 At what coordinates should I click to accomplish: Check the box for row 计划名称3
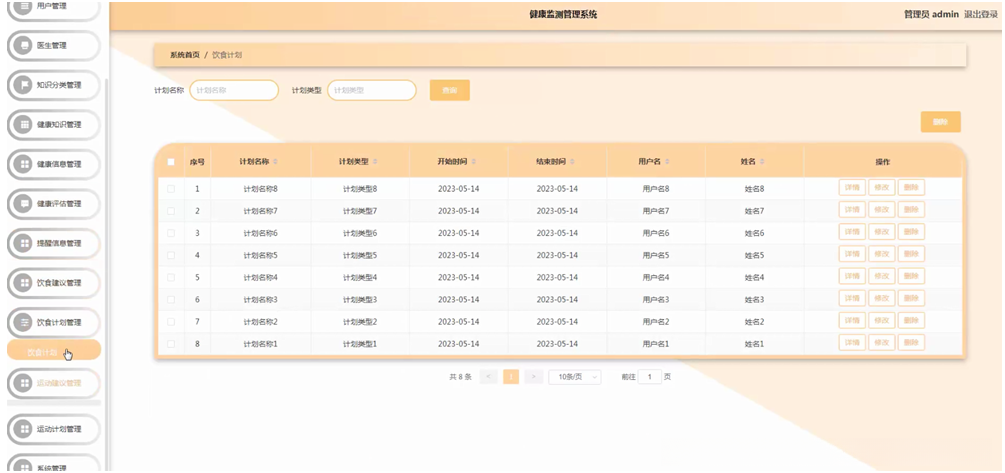coord(171,299)
